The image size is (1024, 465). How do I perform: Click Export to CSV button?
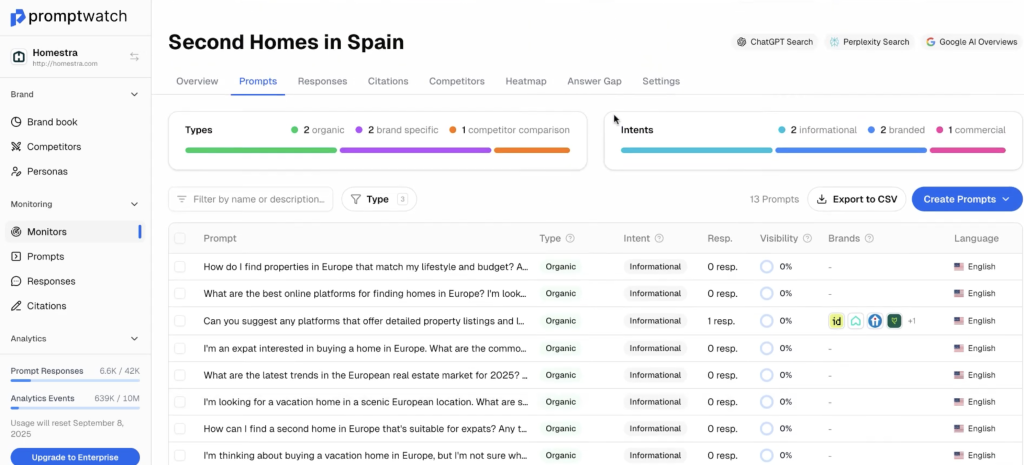(x=857, y=199)
